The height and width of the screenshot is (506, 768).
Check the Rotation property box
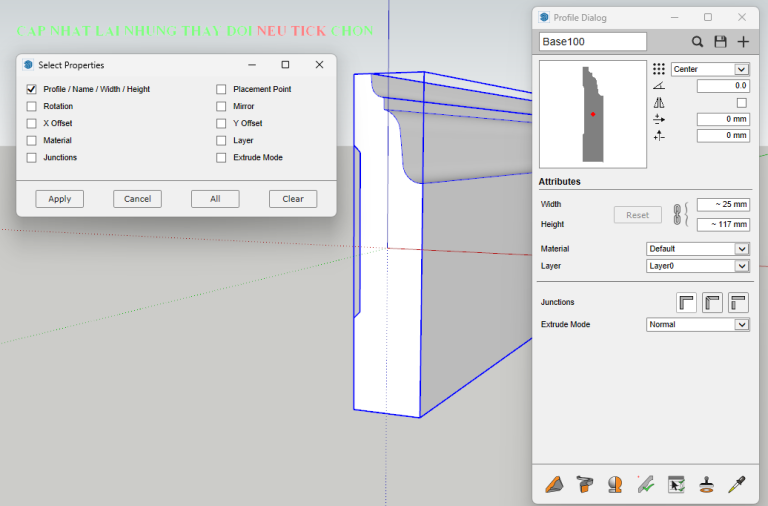pos(31,106)
